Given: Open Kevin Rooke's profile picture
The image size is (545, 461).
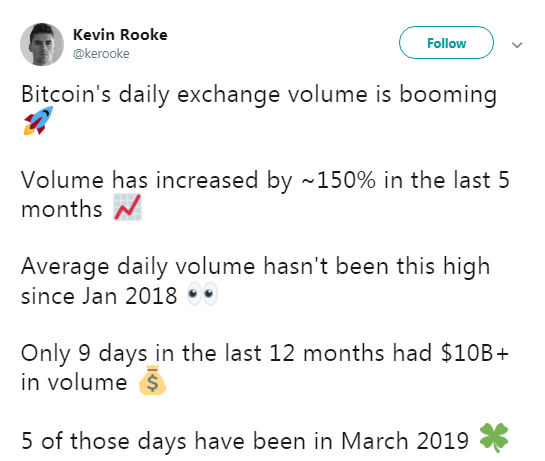Looking at the screenshot, I should (x=42, y=45).
